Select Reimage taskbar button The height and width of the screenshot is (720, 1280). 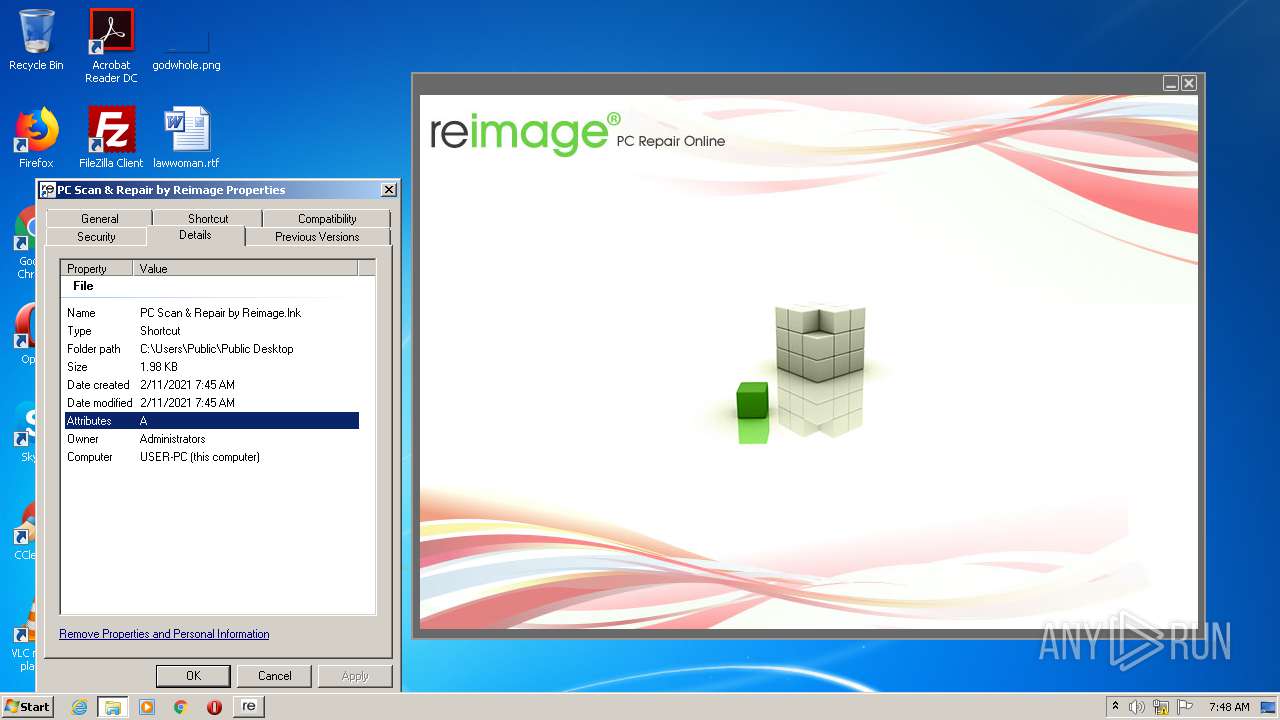tap(249, 707)
